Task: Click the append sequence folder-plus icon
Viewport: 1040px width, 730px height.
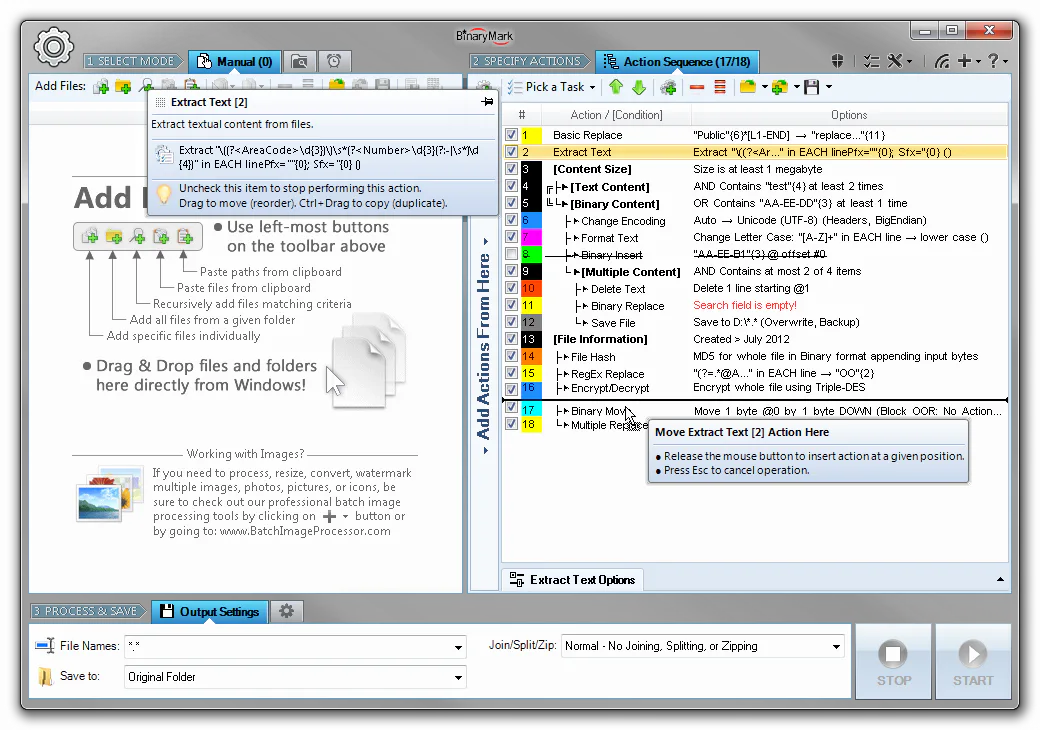Action: coord(781,87)
